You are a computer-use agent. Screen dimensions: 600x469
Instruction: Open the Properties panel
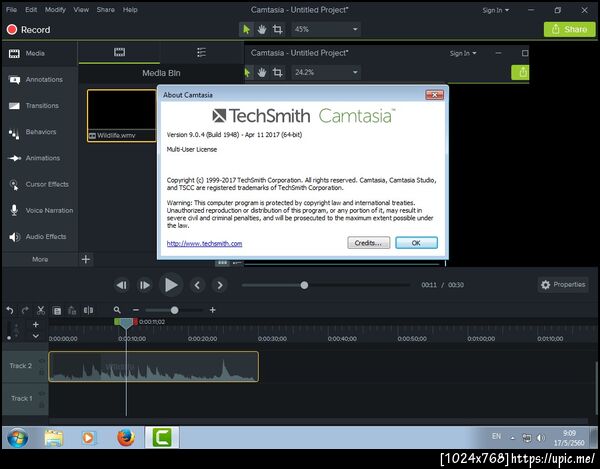coord(563,285)
